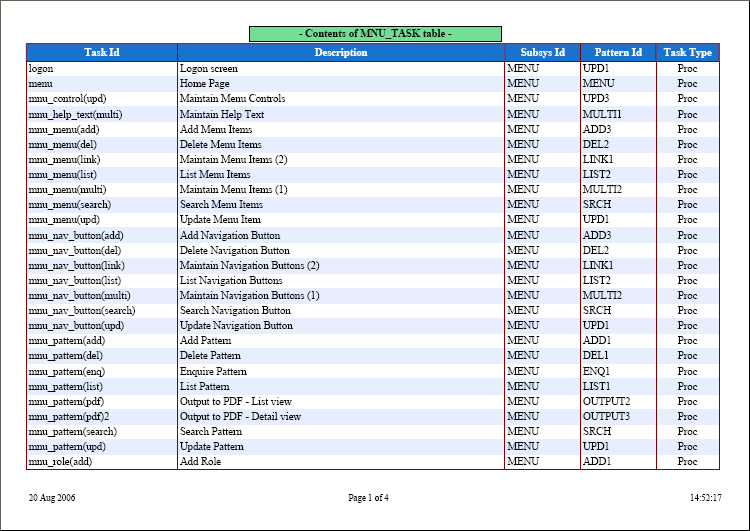Click the Description column header
750x531 pixels.
coord(340,52)
